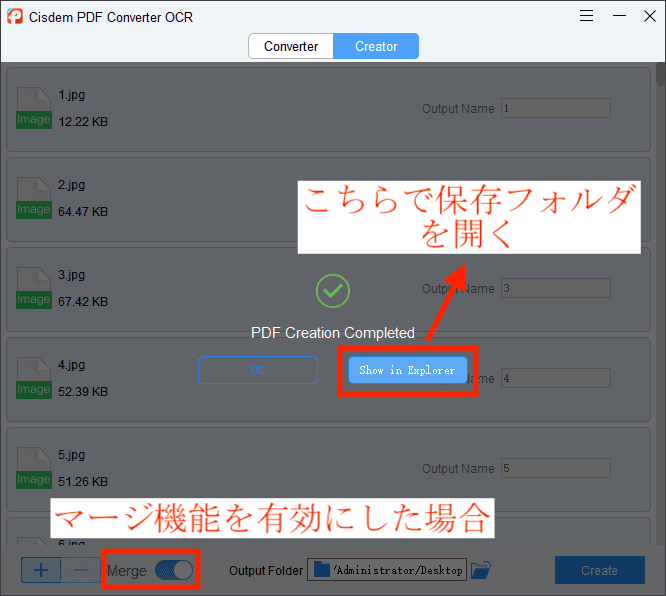Click Show in Explorer button

click(x=408, y=370)
